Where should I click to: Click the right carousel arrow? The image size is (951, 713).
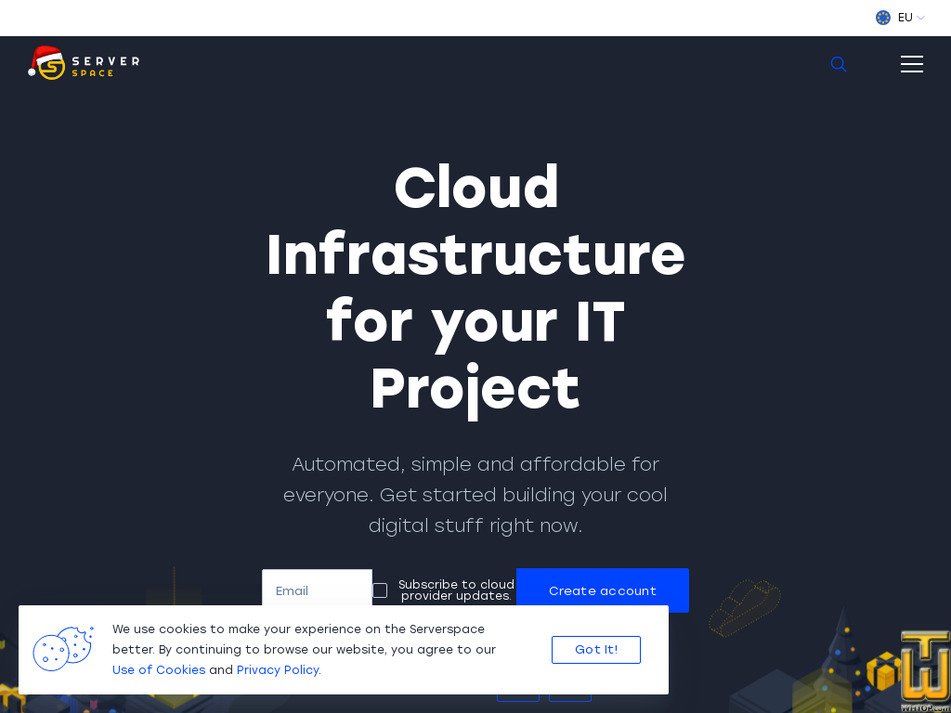click(x=570, y=697)
